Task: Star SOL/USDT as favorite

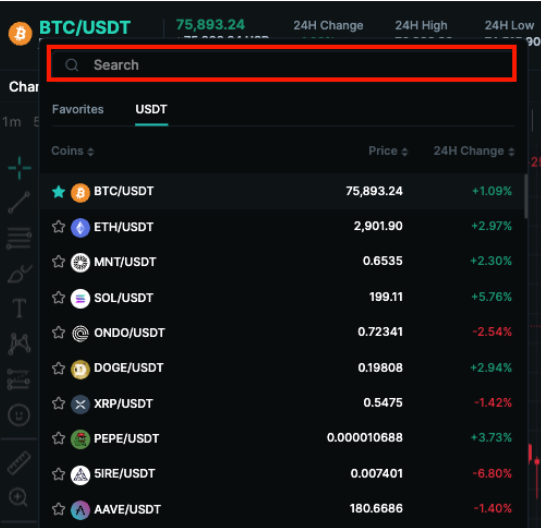Action: [x=59, y=297]
